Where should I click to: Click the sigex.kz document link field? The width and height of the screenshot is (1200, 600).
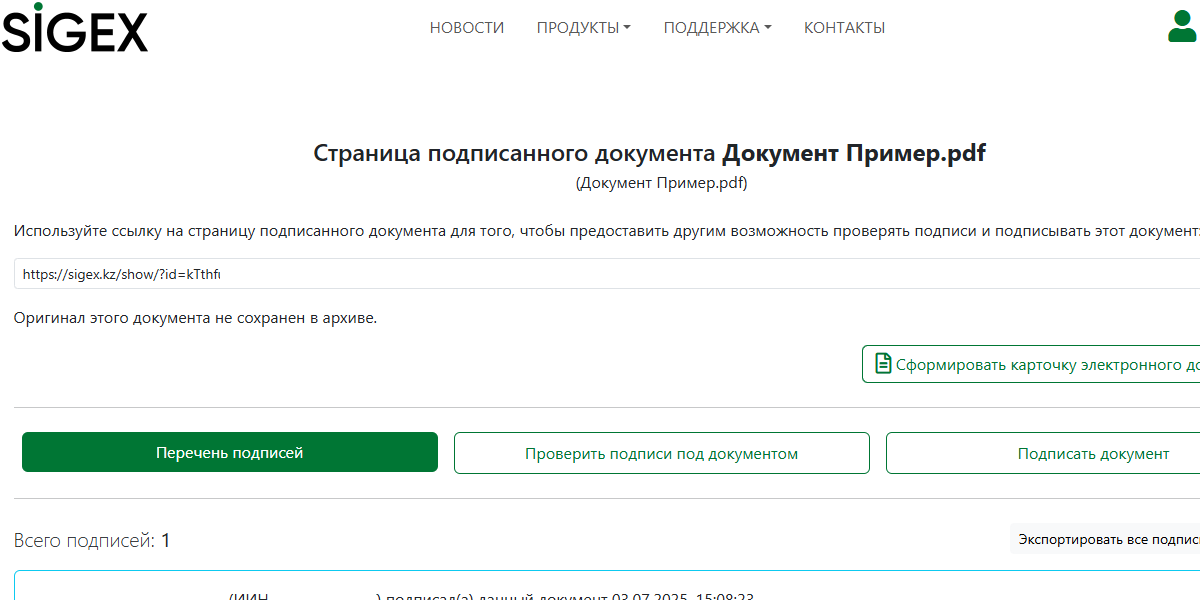click(600, 274)
